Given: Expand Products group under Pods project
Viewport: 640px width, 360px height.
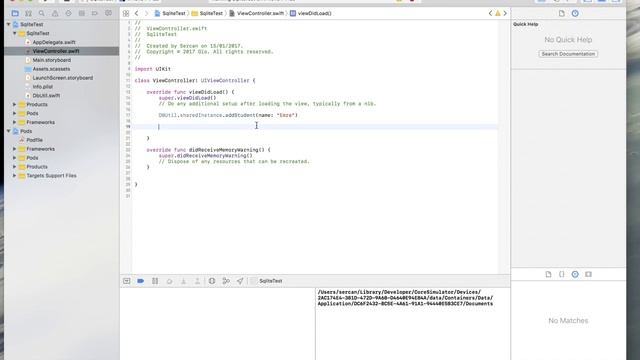Looking at the screenshot, I should pyautogui.click(x=15, y=167).
